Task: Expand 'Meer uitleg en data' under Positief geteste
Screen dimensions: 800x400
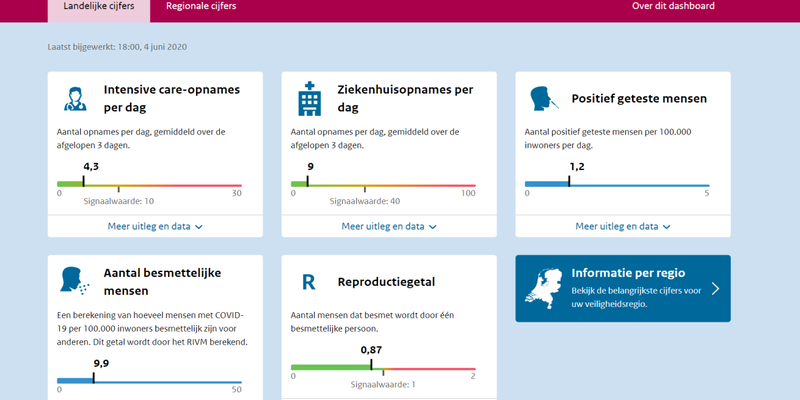Action: point(623,227)
